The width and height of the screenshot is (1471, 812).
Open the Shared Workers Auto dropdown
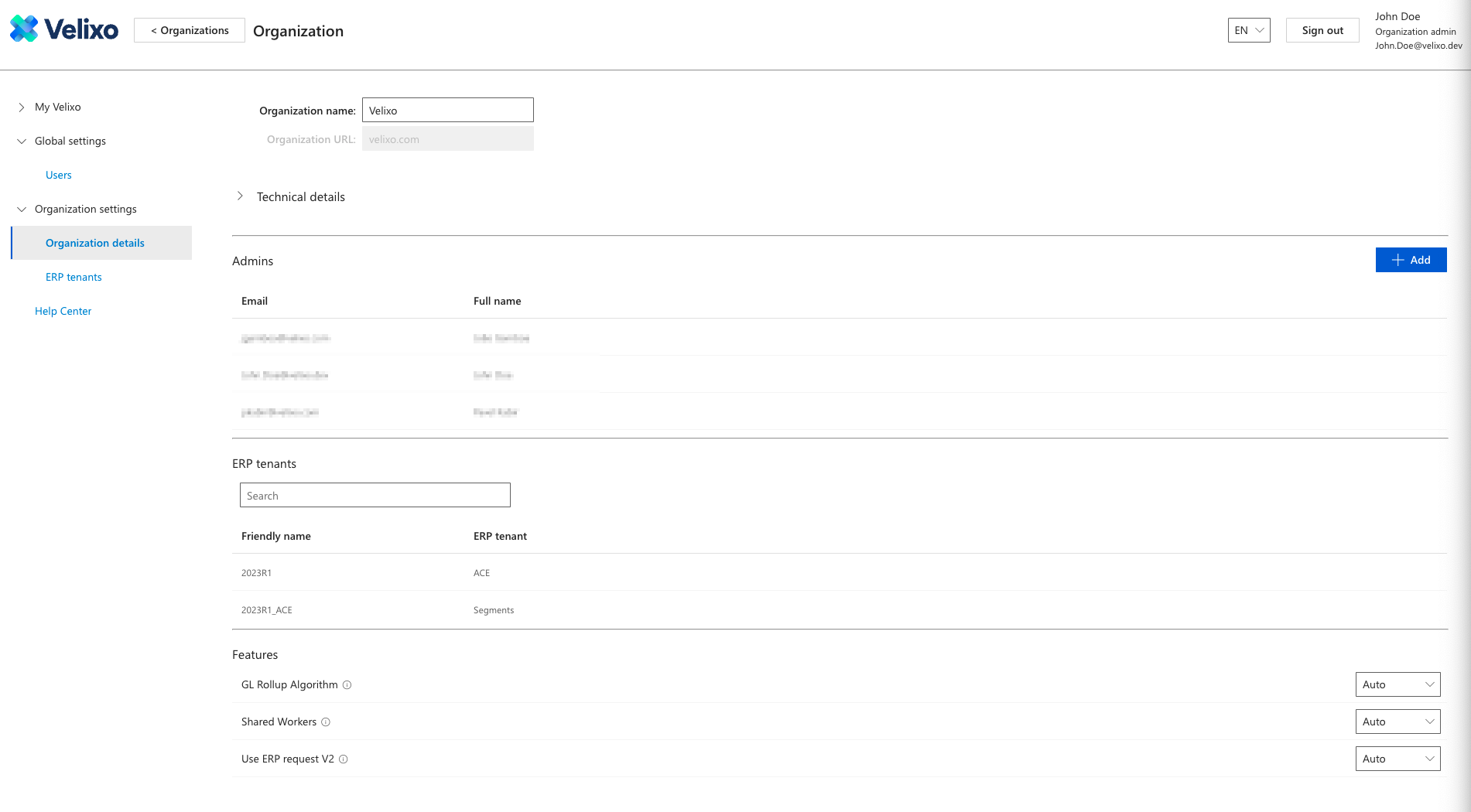[1397, 722]
